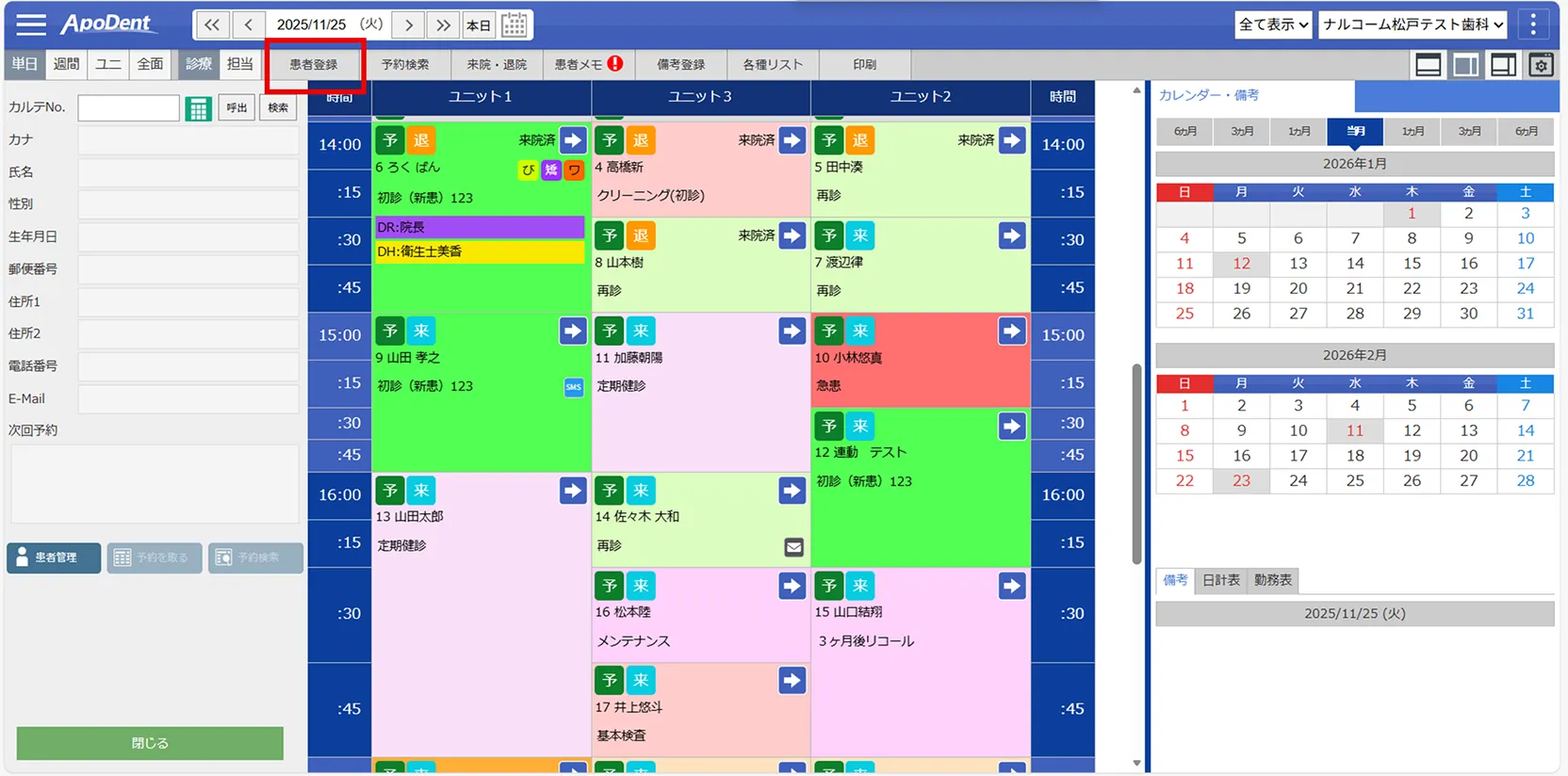
Task: Click the mail icon on 佐々木 大和 appointment
Action: (x=793, y=547)
